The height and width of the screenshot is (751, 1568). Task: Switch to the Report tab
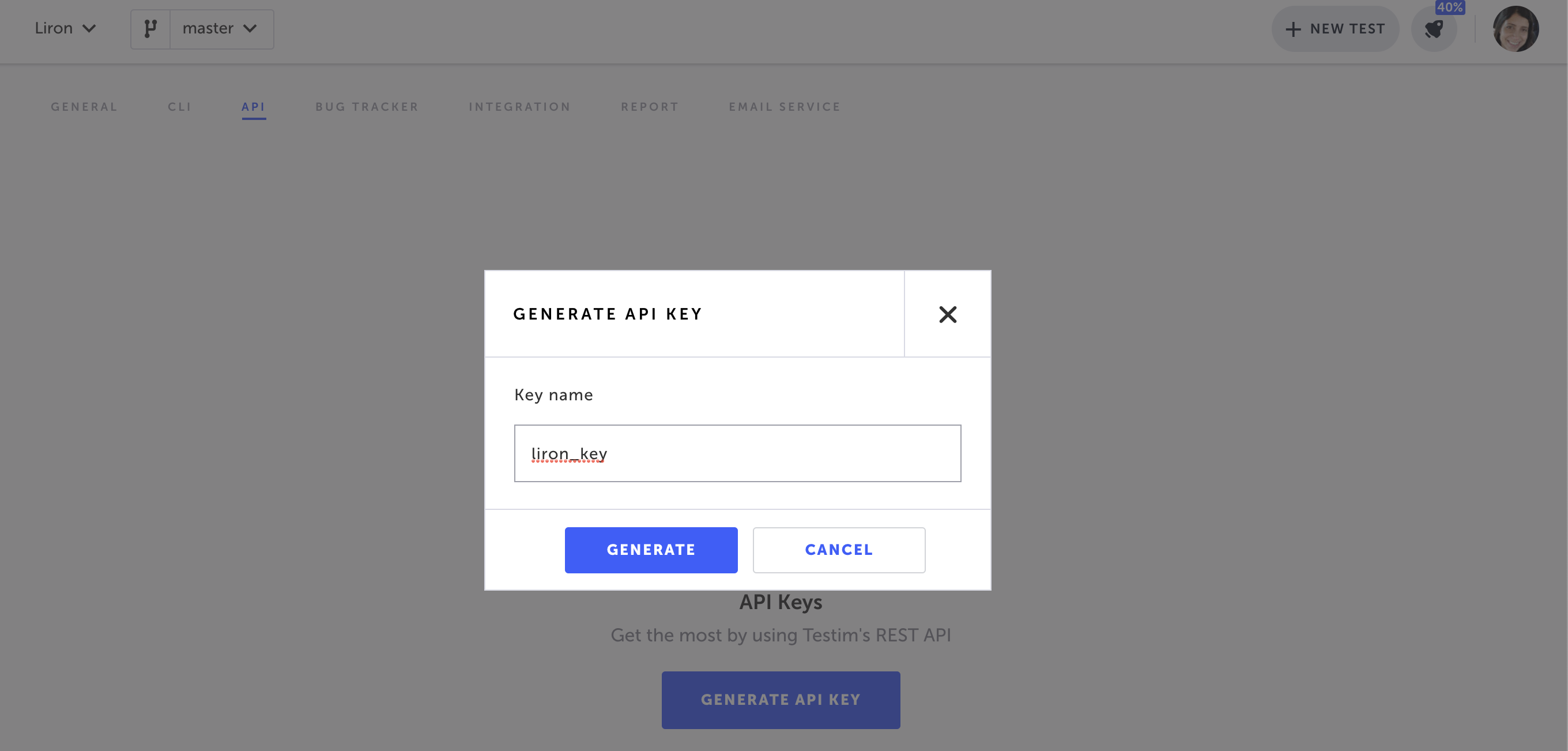pos(650,107)
